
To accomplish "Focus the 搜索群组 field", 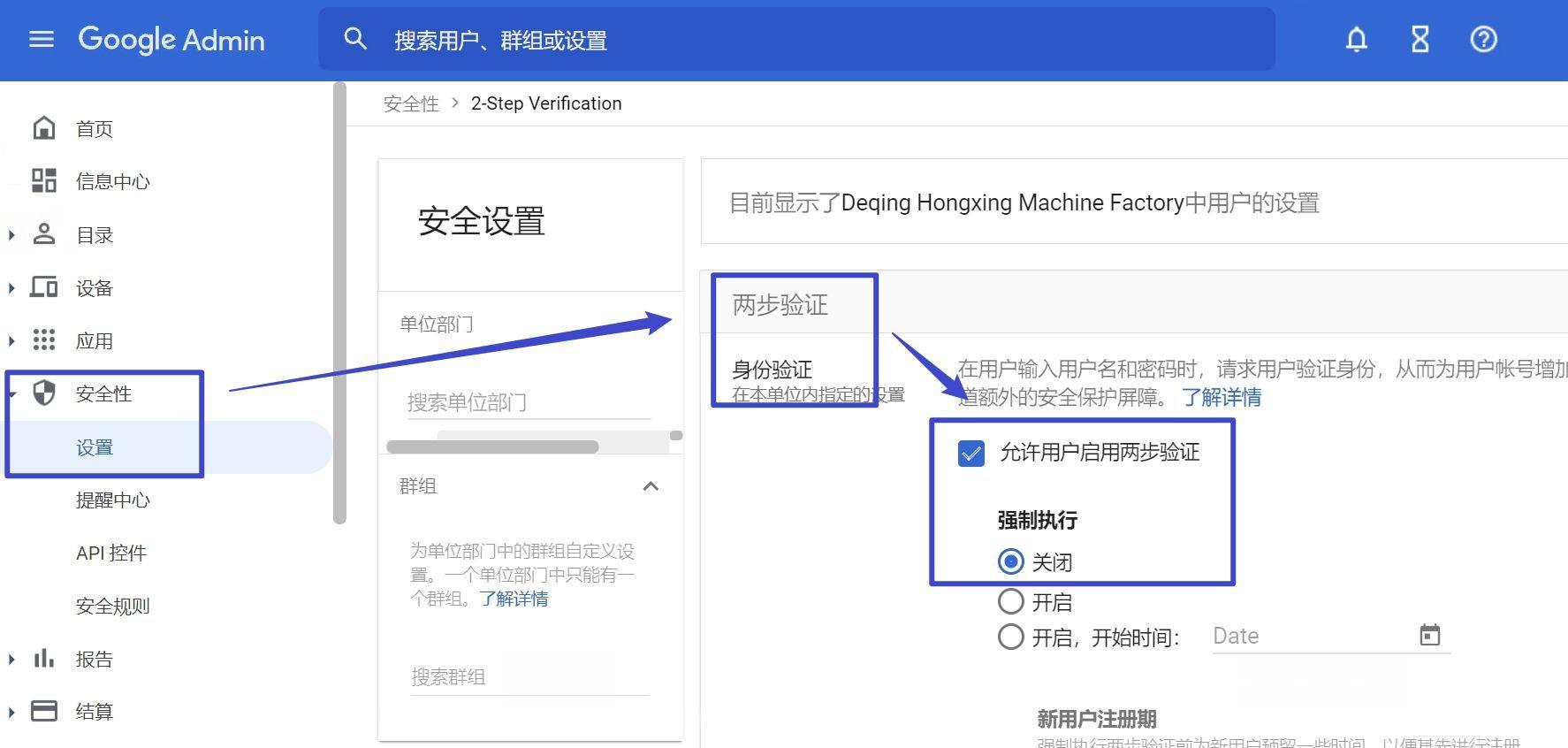I will click(530, 677).
